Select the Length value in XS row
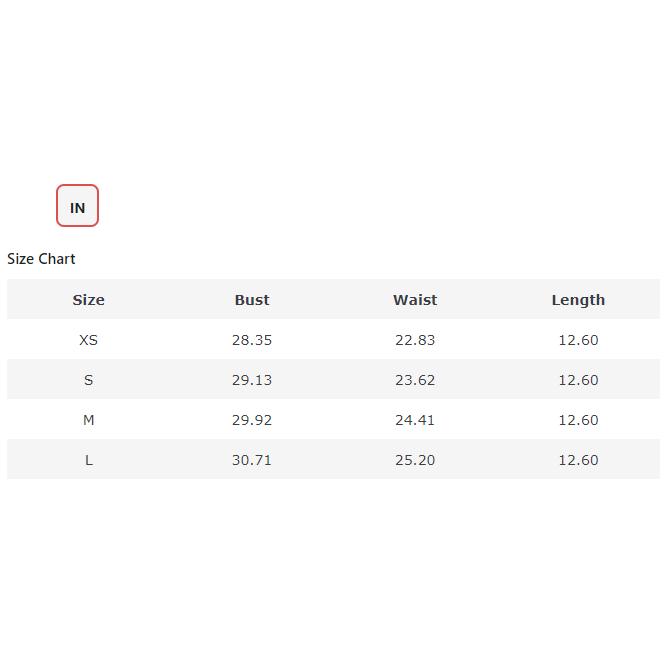Viewport: 664px width, 664px height. (578, 340)
